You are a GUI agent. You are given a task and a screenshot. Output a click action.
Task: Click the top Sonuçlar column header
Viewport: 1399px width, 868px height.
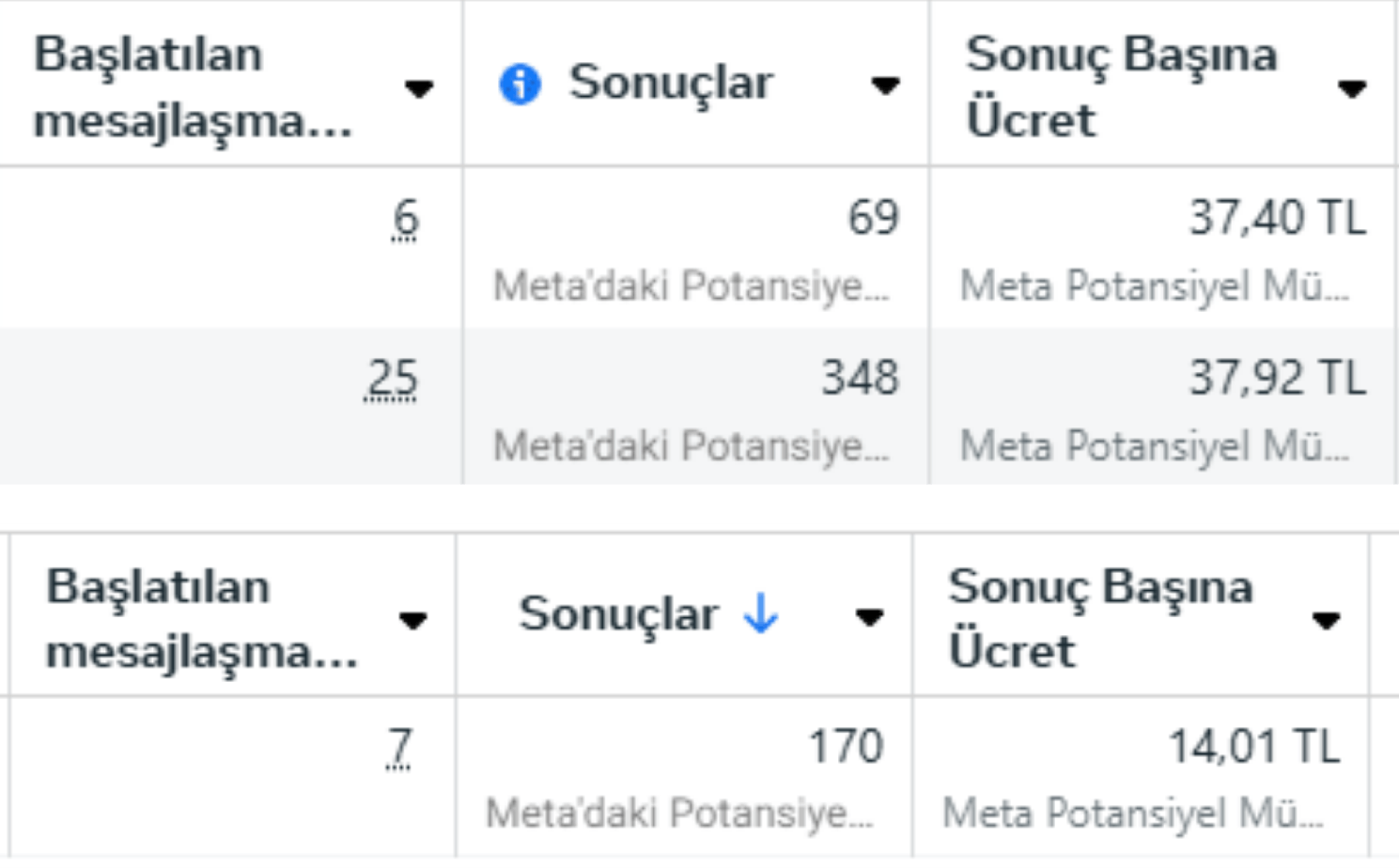(671, 83)
